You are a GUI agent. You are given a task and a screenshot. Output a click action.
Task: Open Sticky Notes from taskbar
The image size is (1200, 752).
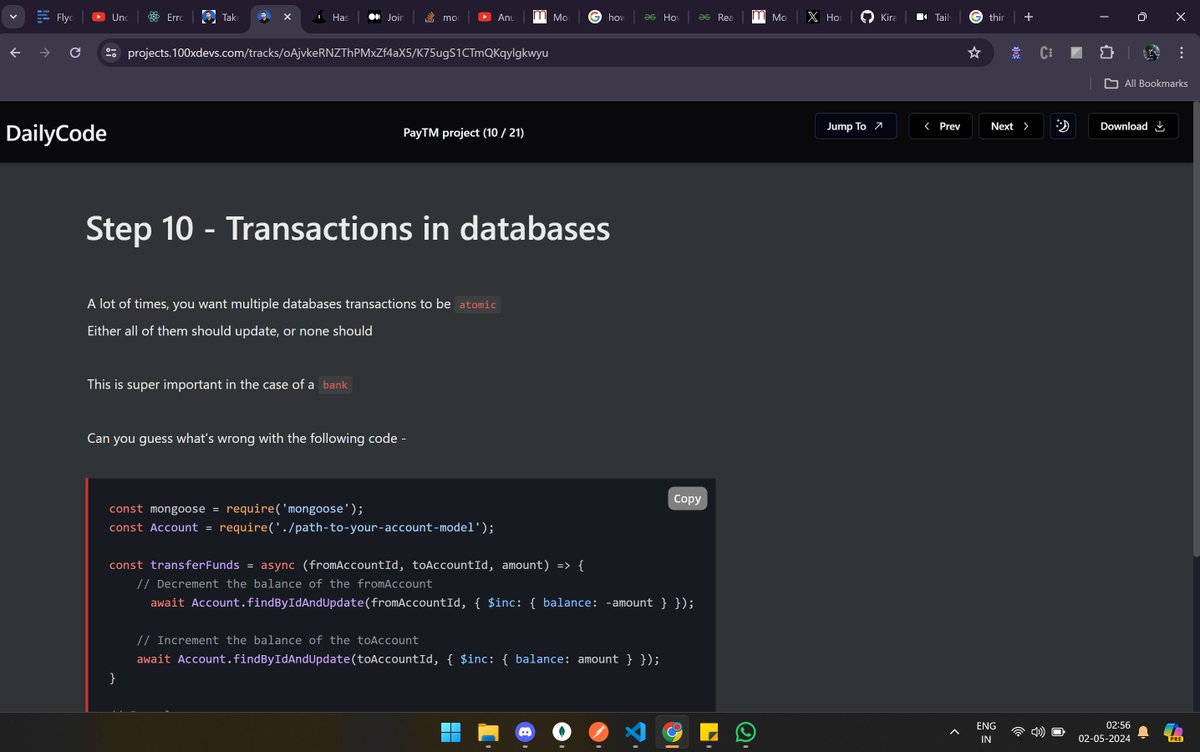pyautogui.click(x=709, y=732)
